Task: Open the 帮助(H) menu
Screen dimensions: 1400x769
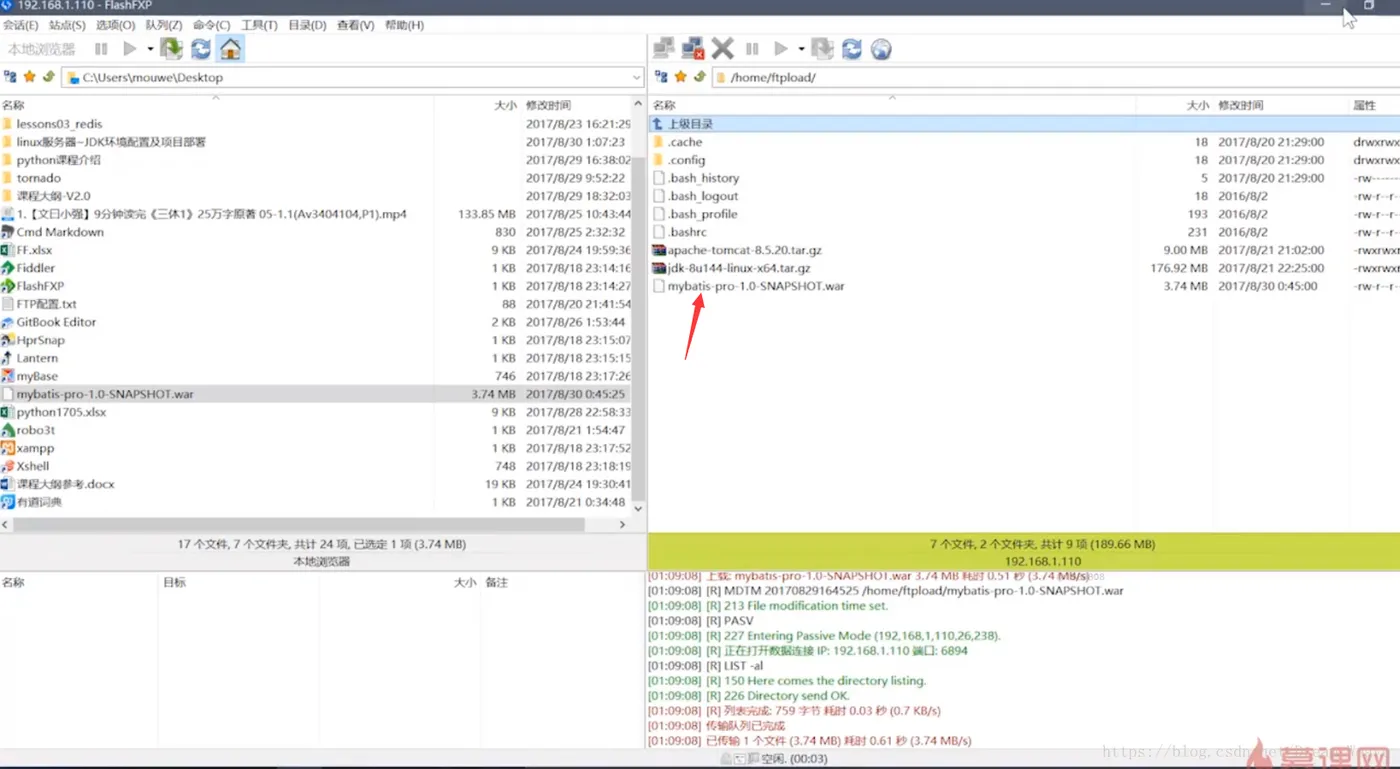Action: [404, 25]
